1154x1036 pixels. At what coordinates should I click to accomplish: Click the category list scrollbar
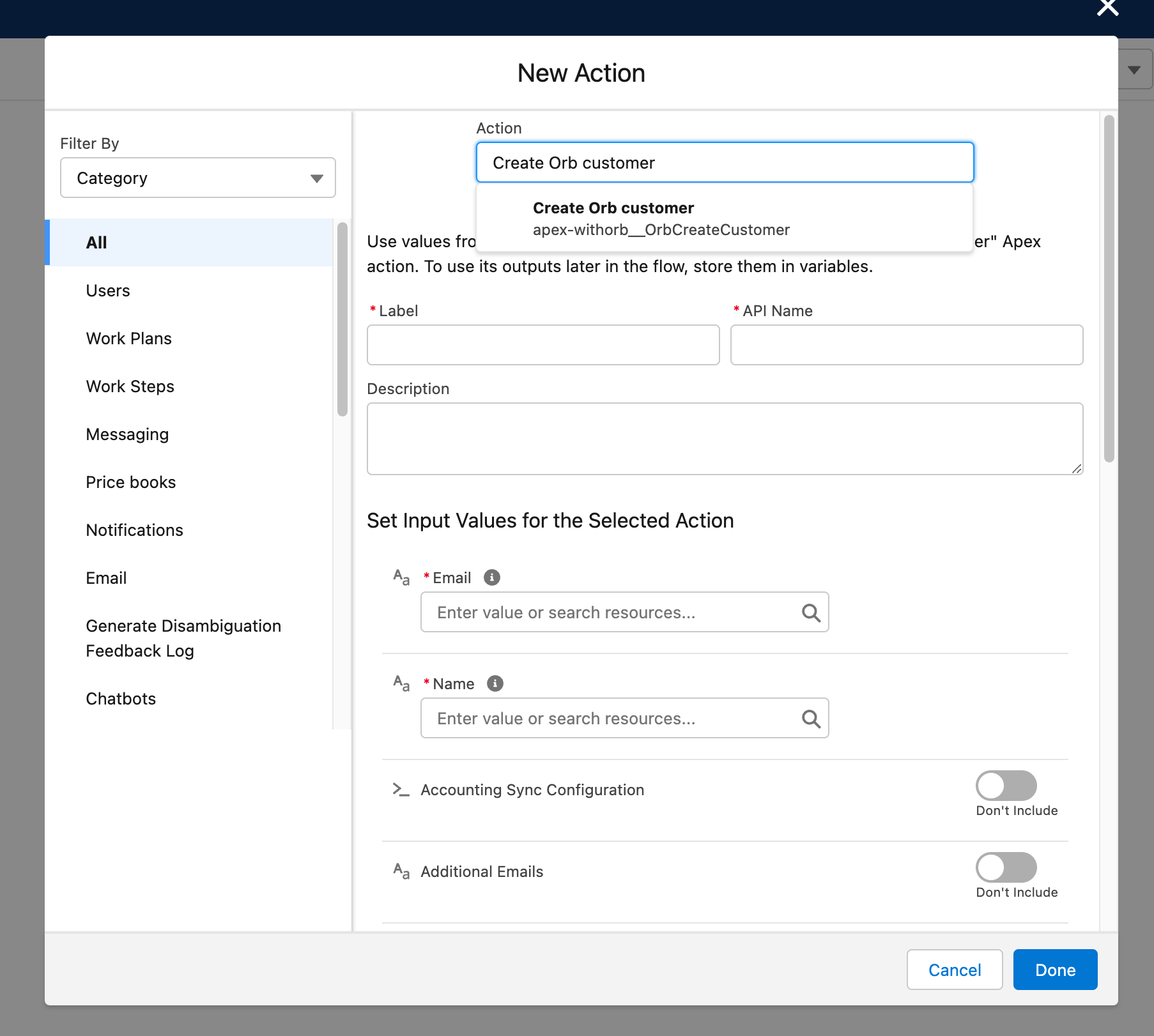coord(342,319)
